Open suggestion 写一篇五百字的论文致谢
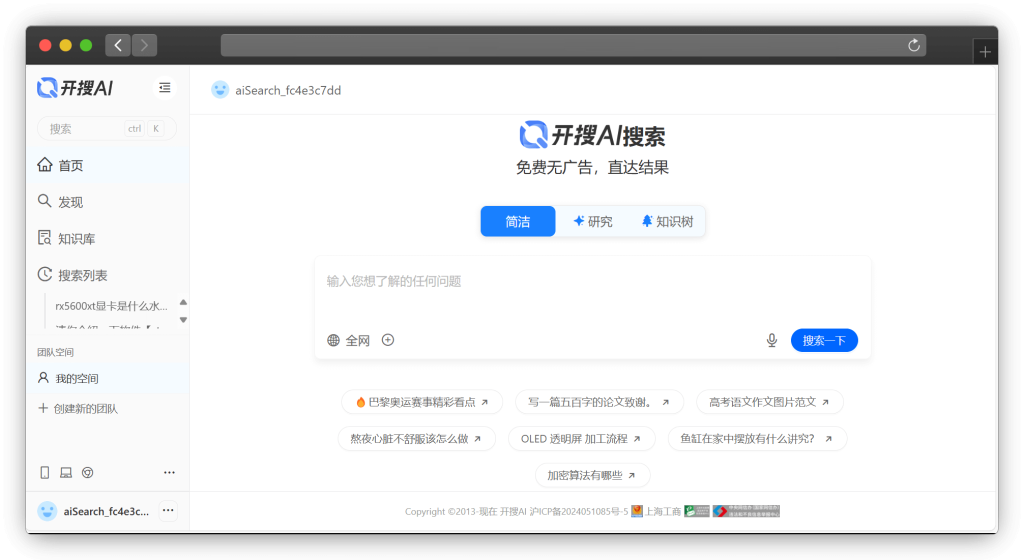The height and width of the screenshot is (560, 1024). [599, 402]
